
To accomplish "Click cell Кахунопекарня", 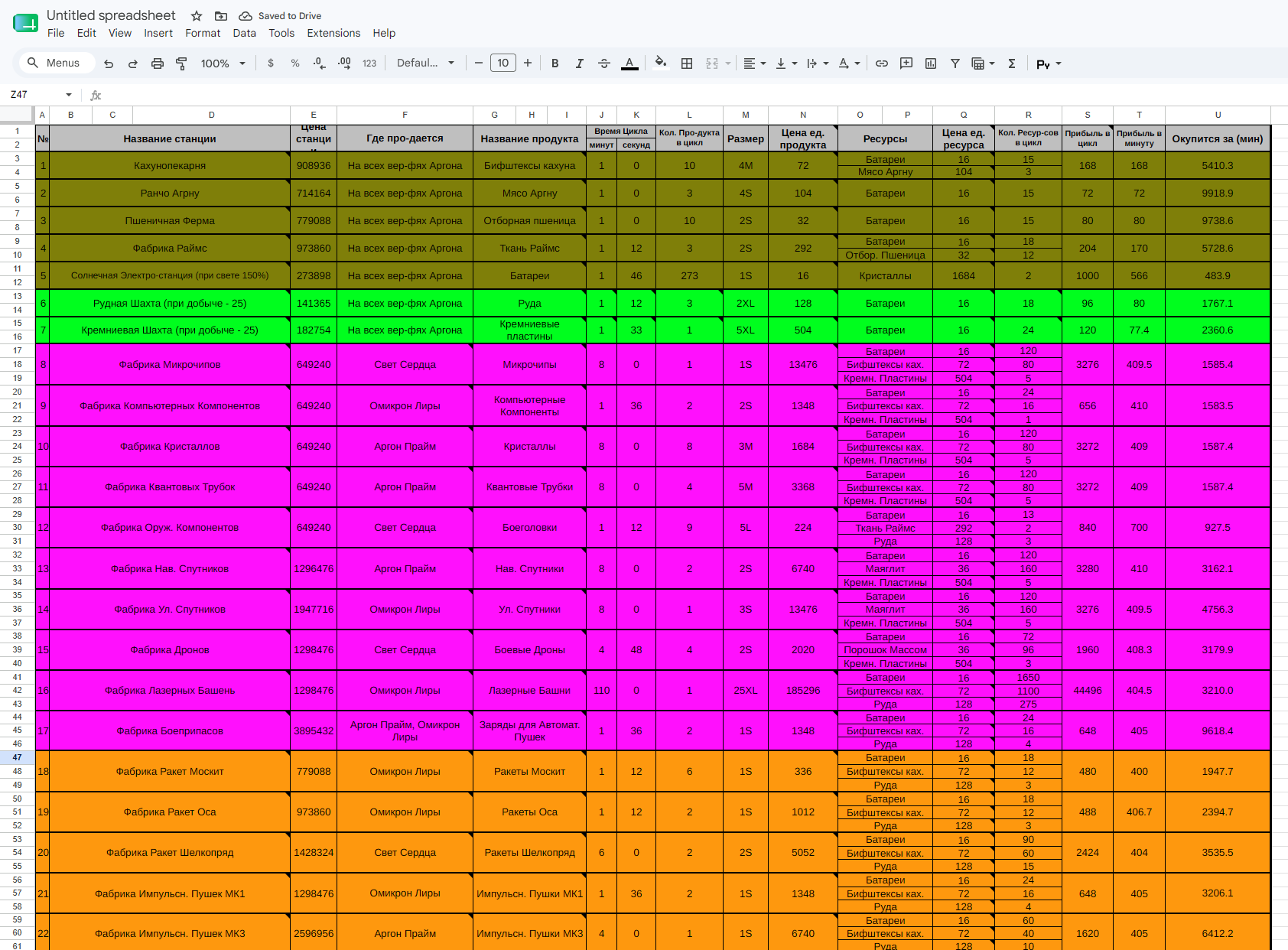I will click(170, 165).
